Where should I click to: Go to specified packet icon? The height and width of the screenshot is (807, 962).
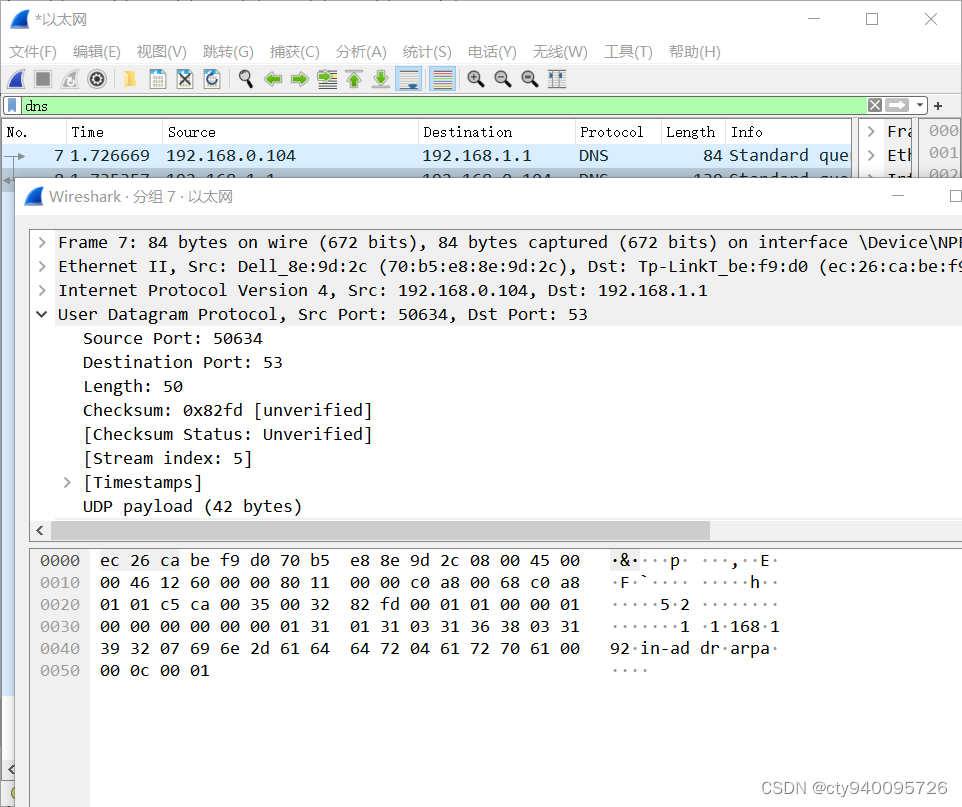327,79
